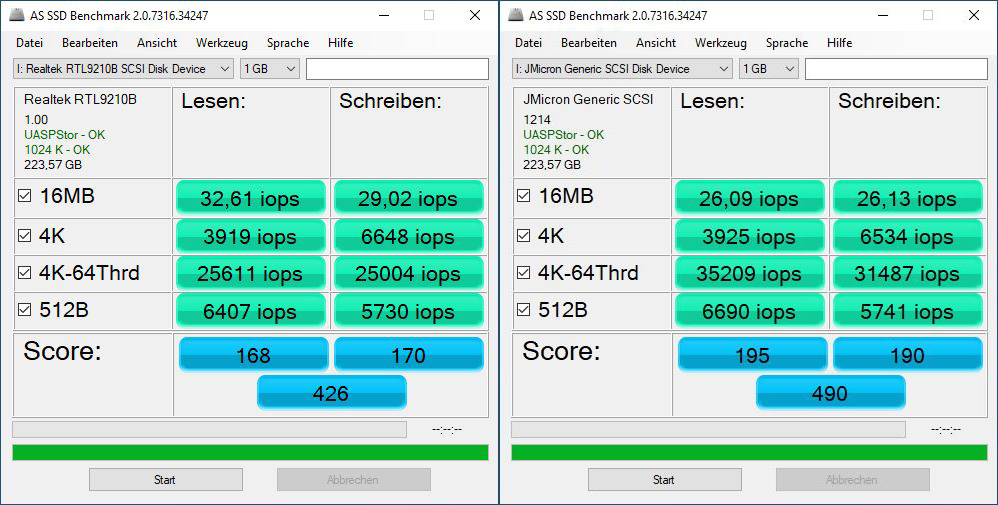The height and width of the screenshot is (505, 998).
Task: Click the 3925 iops 4K read result
Action: [749, 236]
